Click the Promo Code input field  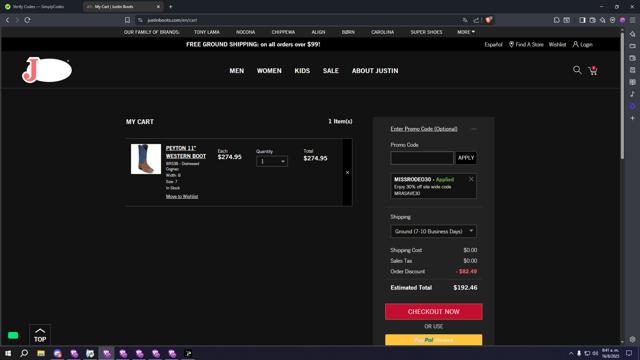point(422,158)
